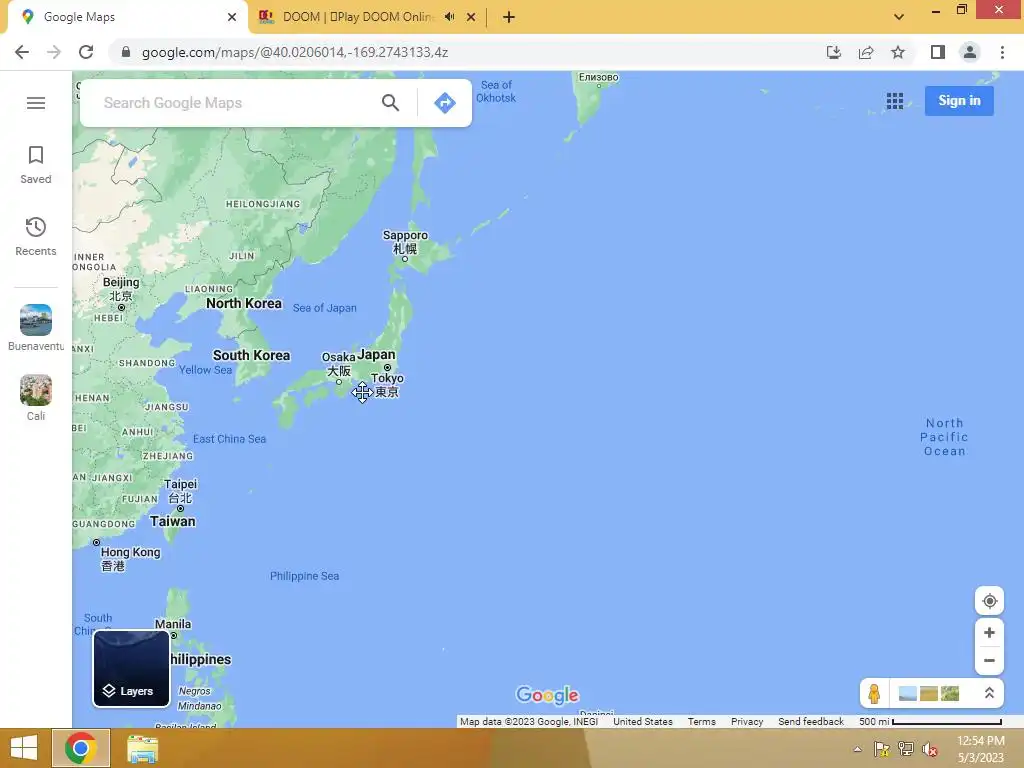This screenshot has width=1024, height=768.
Task: Click the install app icon in address bar
Action: [x=834, y=52]
